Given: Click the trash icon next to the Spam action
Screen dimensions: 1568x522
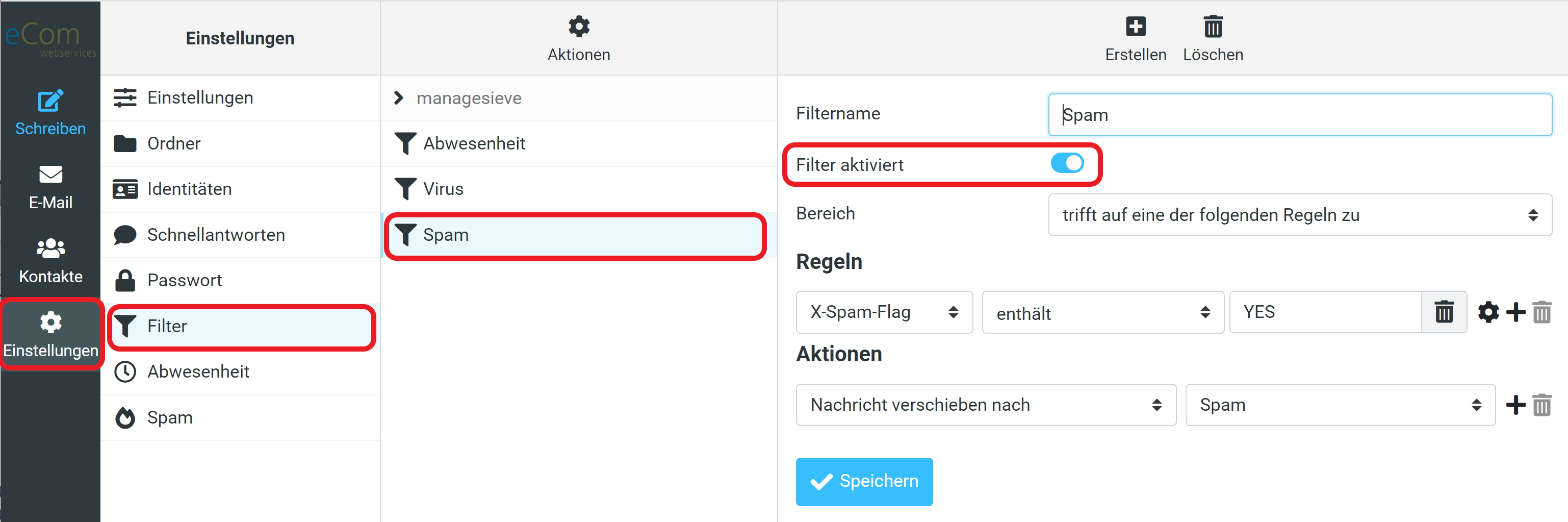Looking at the screenshot, I should [x=1542, y=405].
